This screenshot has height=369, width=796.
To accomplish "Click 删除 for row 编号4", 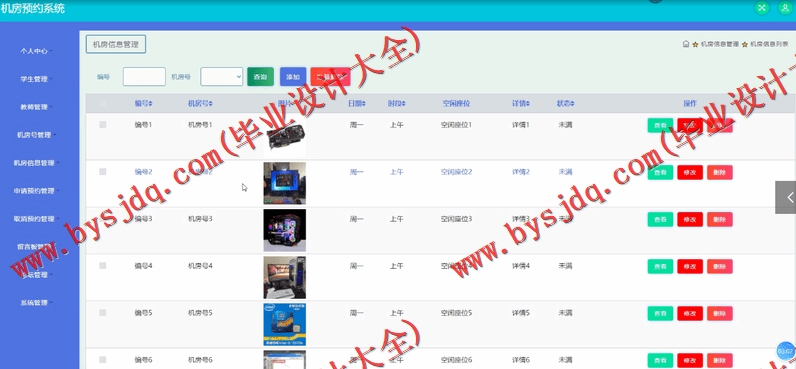I will [720, 266].
